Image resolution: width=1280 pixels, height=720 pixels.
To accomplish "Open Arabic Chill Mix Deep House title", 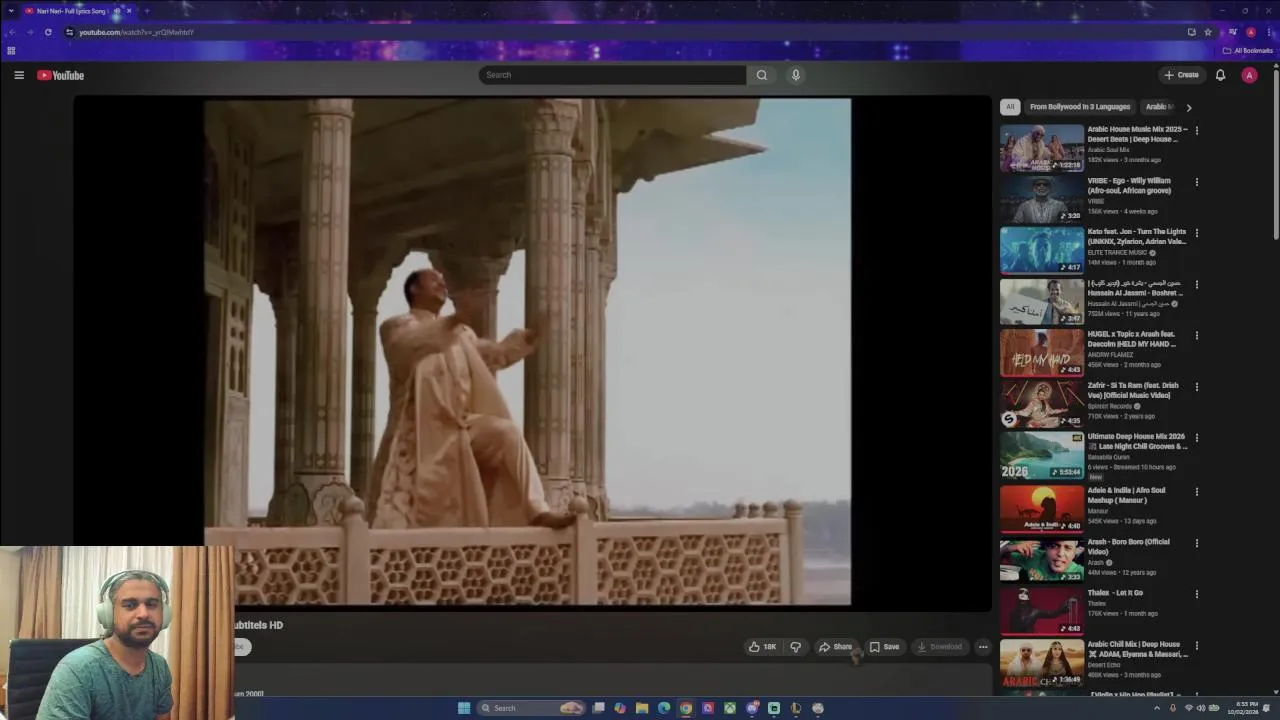I will (1138, 649).
